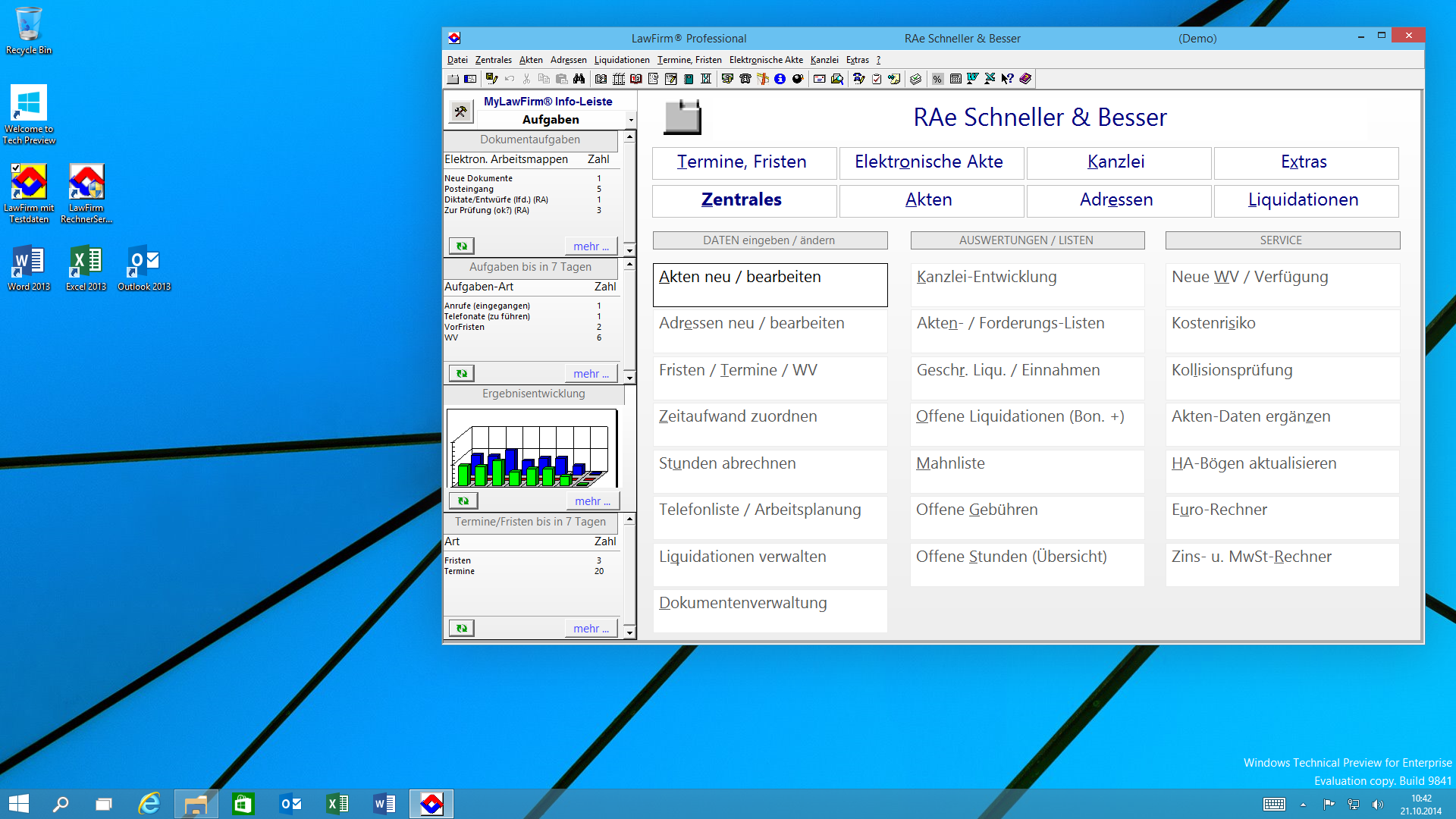This screenshot has height=819, width=1456.
Task: Click the Ergebnisentwicklung bar chart thumbnail
Action: pos(532,448)
